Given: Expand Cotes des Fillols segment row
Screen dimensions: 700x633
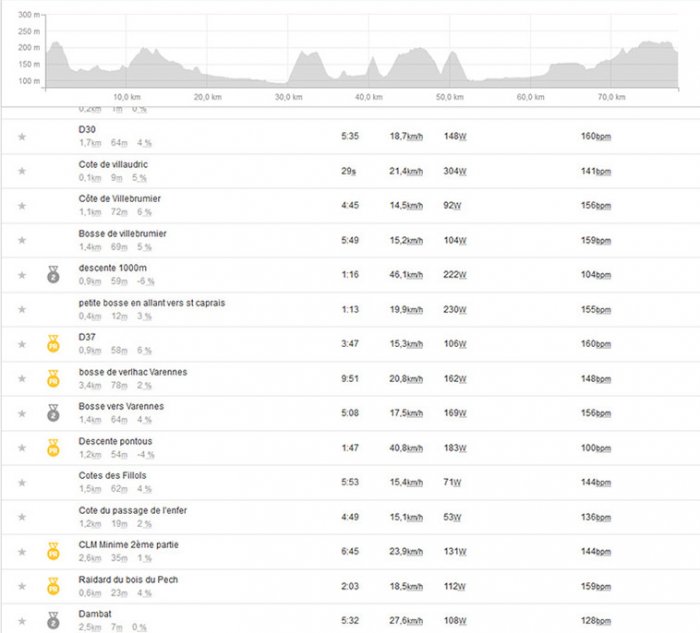Looking at the screenshot, I should coord(350,483).
